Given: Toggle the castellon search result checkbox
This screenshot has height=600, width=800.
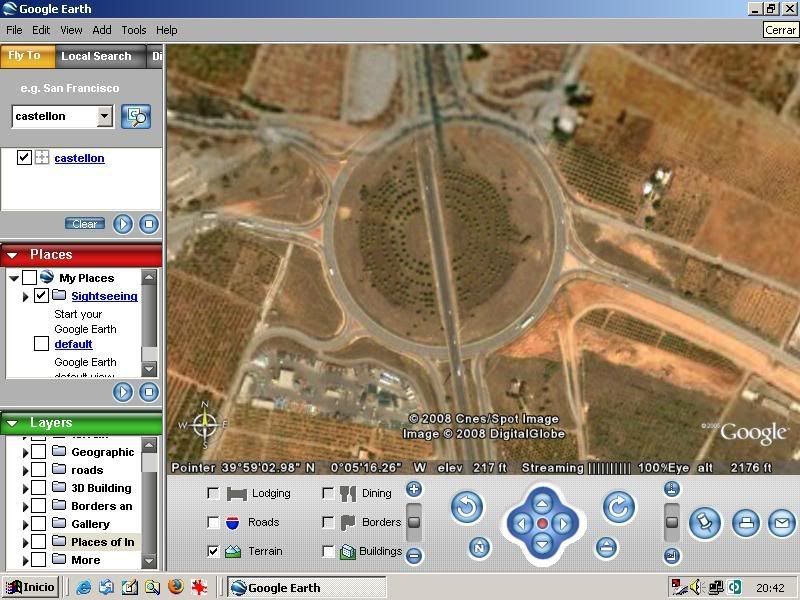Looking at the screenshot, I should [x=24, y=158].
